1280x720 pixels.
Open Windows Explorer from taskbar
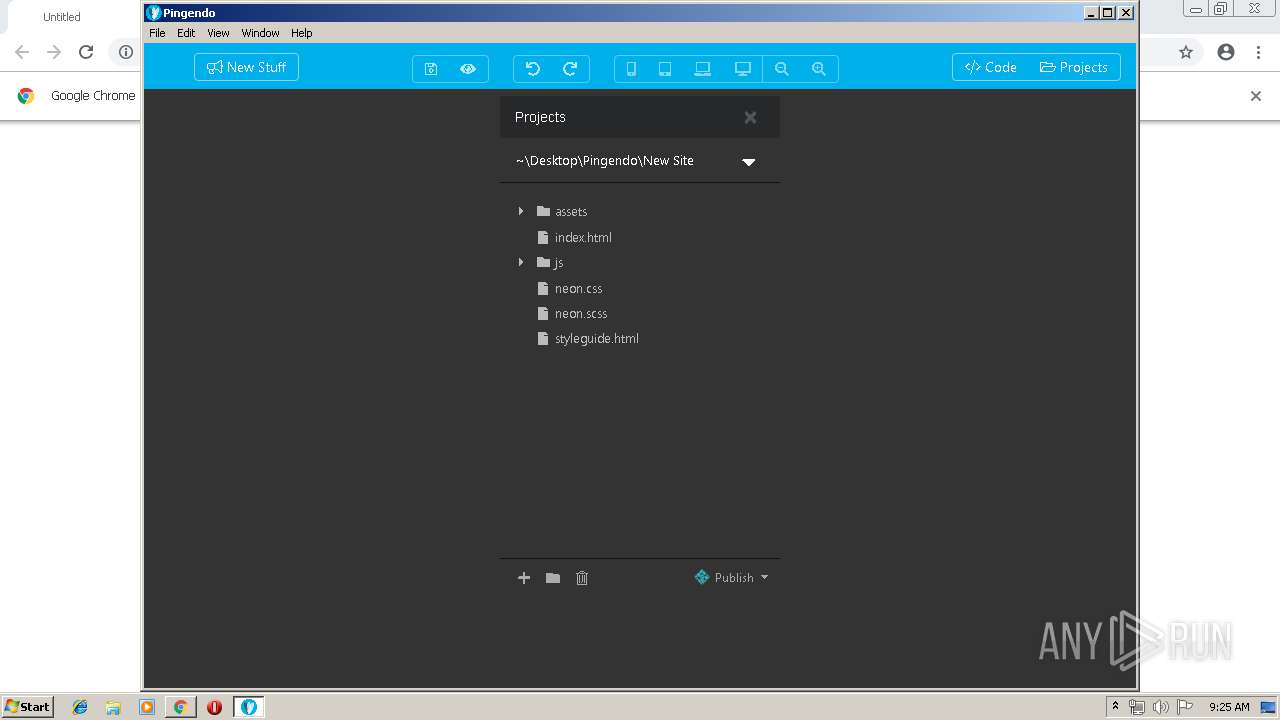pyautogui.click(x=113, y=707)
